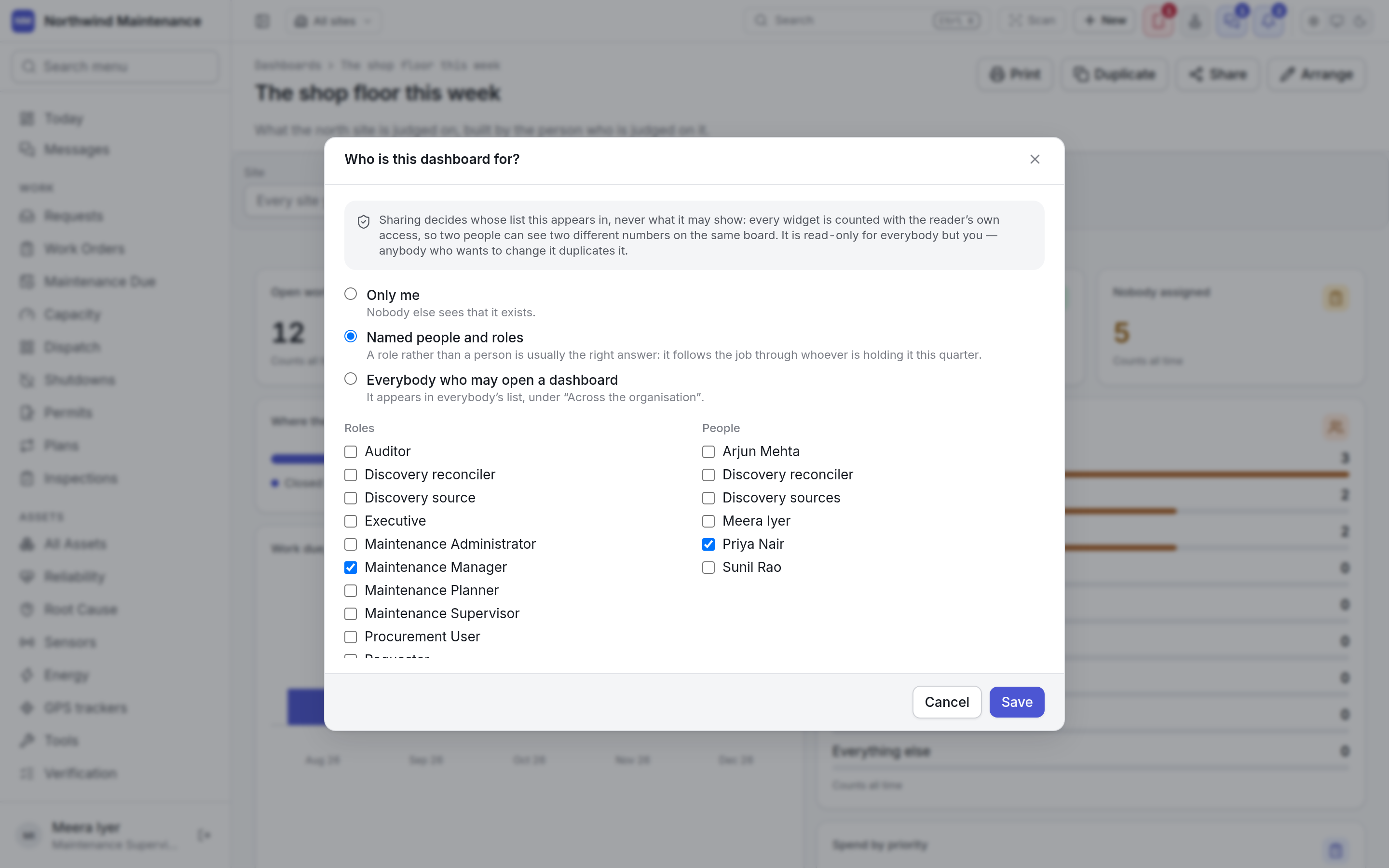1389x868 pixels.
Task: Toggle the sidebar collapse icon
Action: (262, 21)
